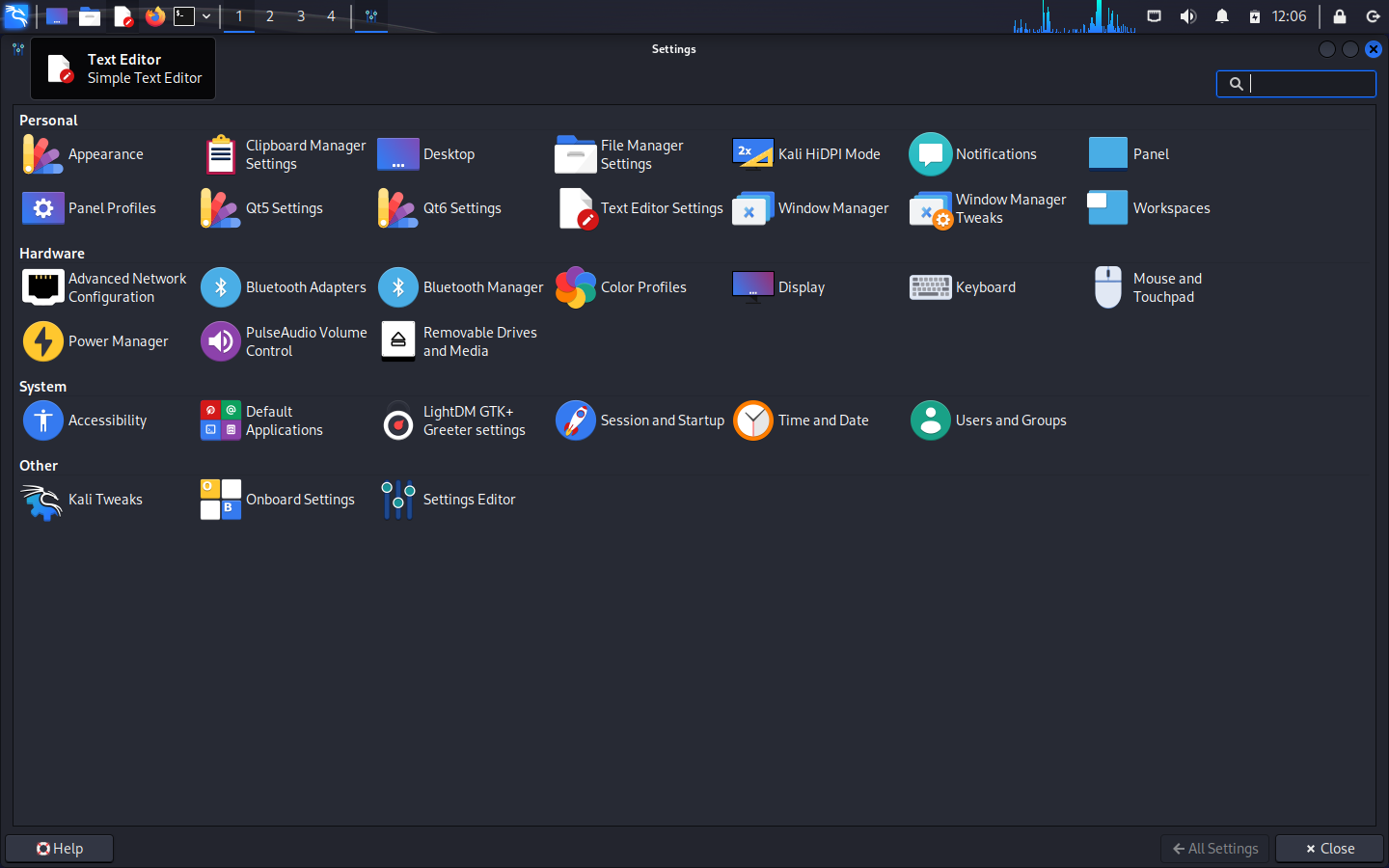Switch to workspace 2
Screen dimensions: 1389x868
pyautogui.click(x=269, y=16)
